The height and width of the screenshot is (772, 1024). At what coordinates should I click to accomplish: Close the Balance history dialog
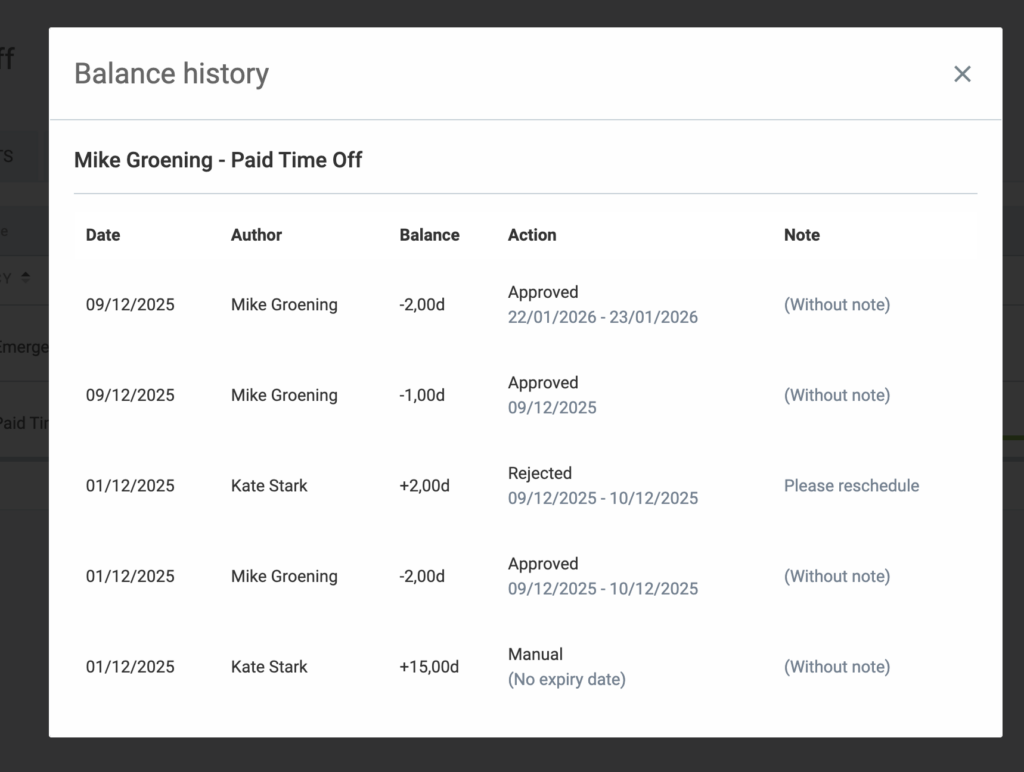pyautogui.click(x=962, y=74)
